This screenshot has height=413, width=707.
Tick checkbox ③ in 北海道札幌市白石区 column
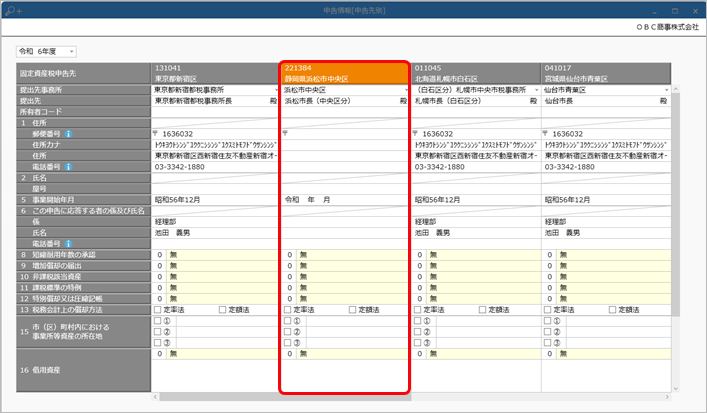[x=417, y=343]
